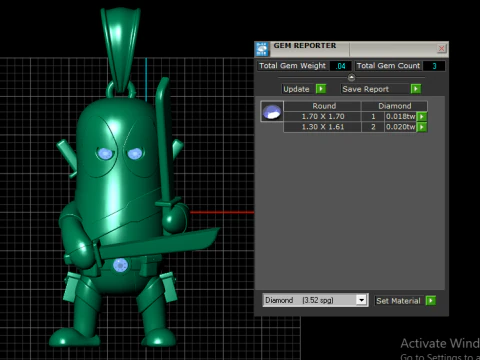Click green arrow next to Save Report
The width and height of the screenshot is (480, 360).
[x=416, y=89]
